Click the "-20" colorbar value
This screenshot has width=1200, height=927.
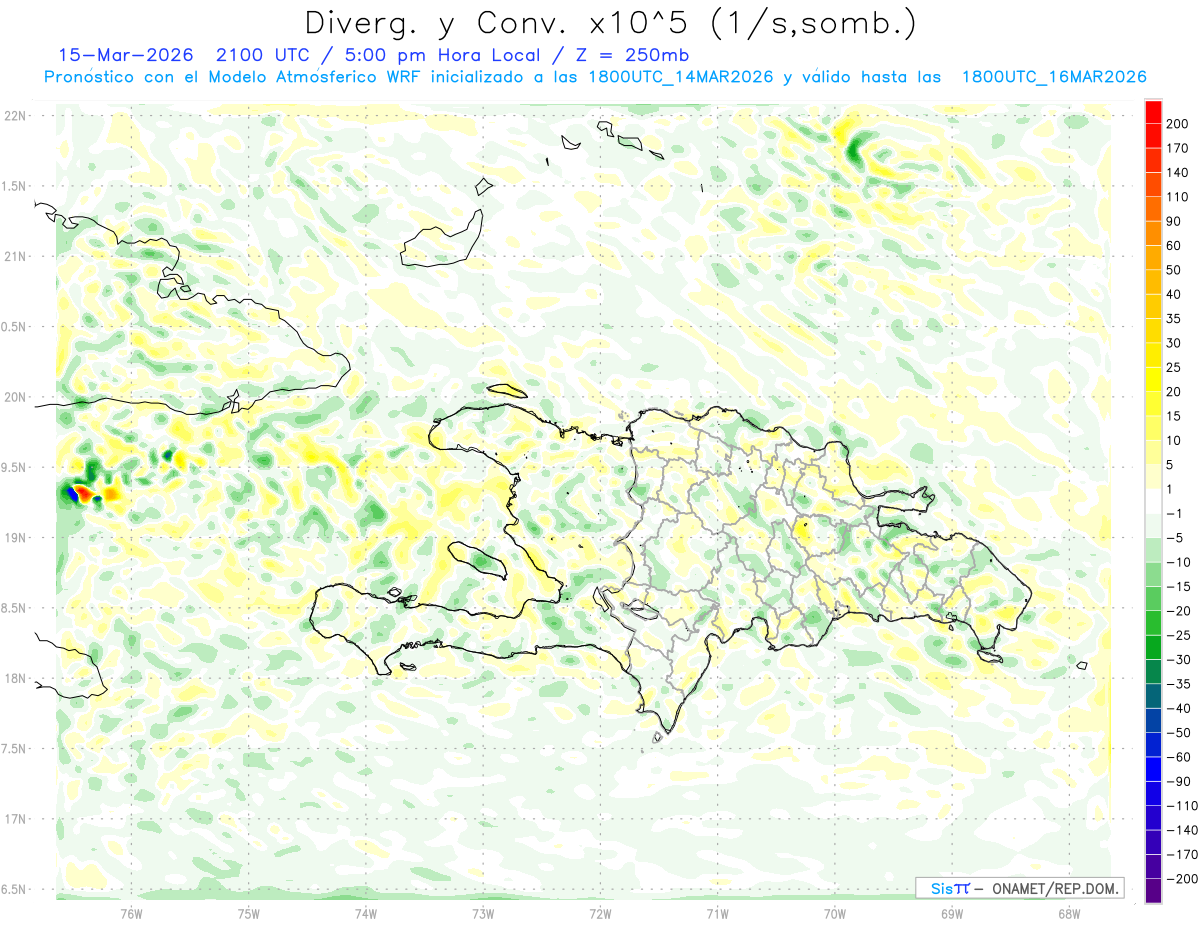(x=1178, y=611)
